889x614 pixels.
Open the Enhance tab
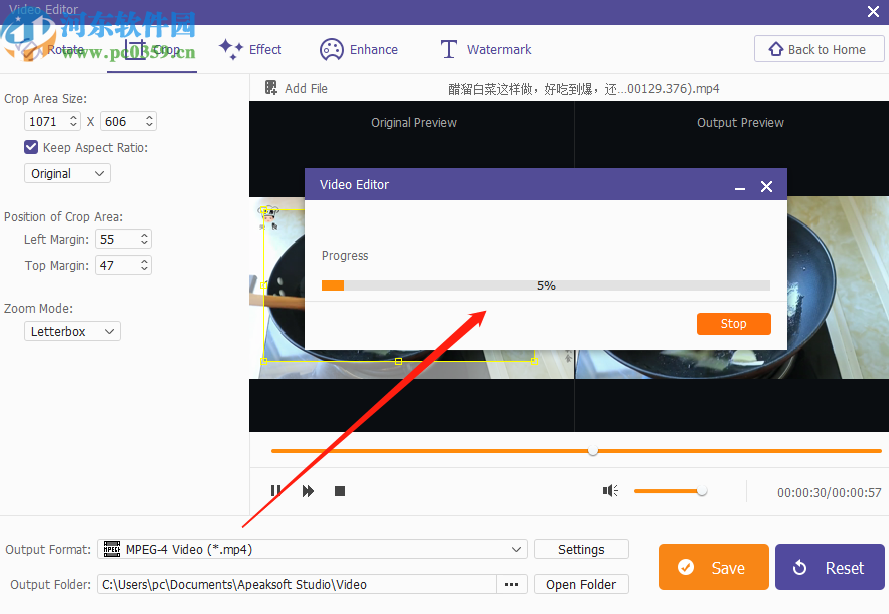point(359,49)
